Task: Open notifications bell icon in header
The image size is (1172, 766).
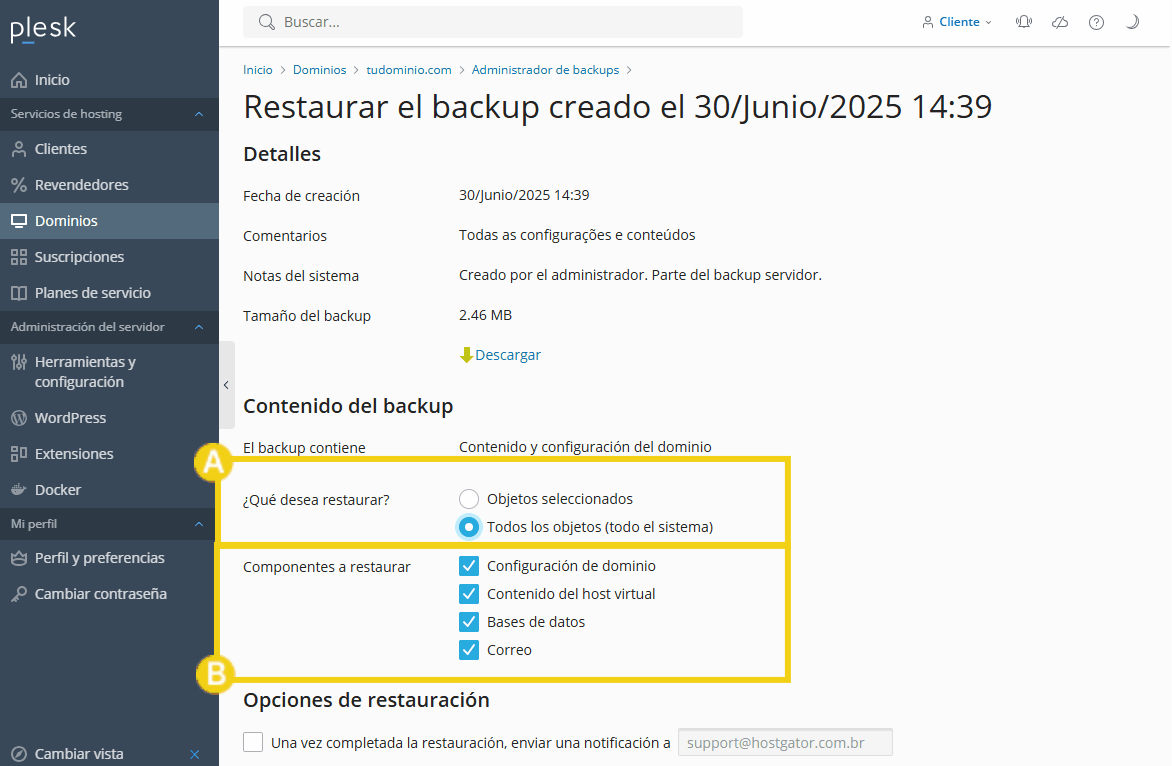Action: 1023,22
